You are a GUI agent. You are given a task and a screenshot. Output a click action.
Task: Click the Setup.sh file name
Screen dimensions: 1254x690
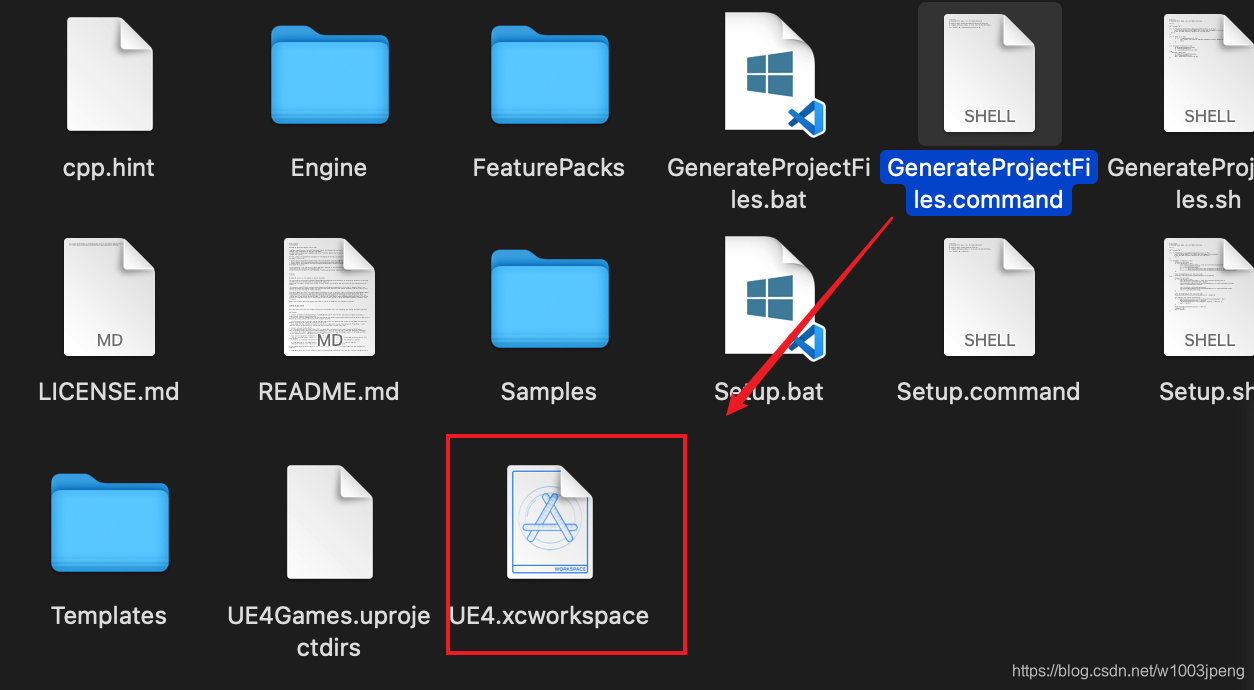pos(1205,391)
